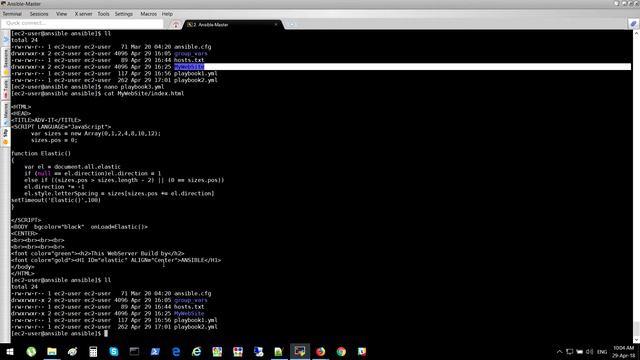Open Microsoft Edge from the taskbar
Viewport: 640px width, 360px height.
(176, 351)
